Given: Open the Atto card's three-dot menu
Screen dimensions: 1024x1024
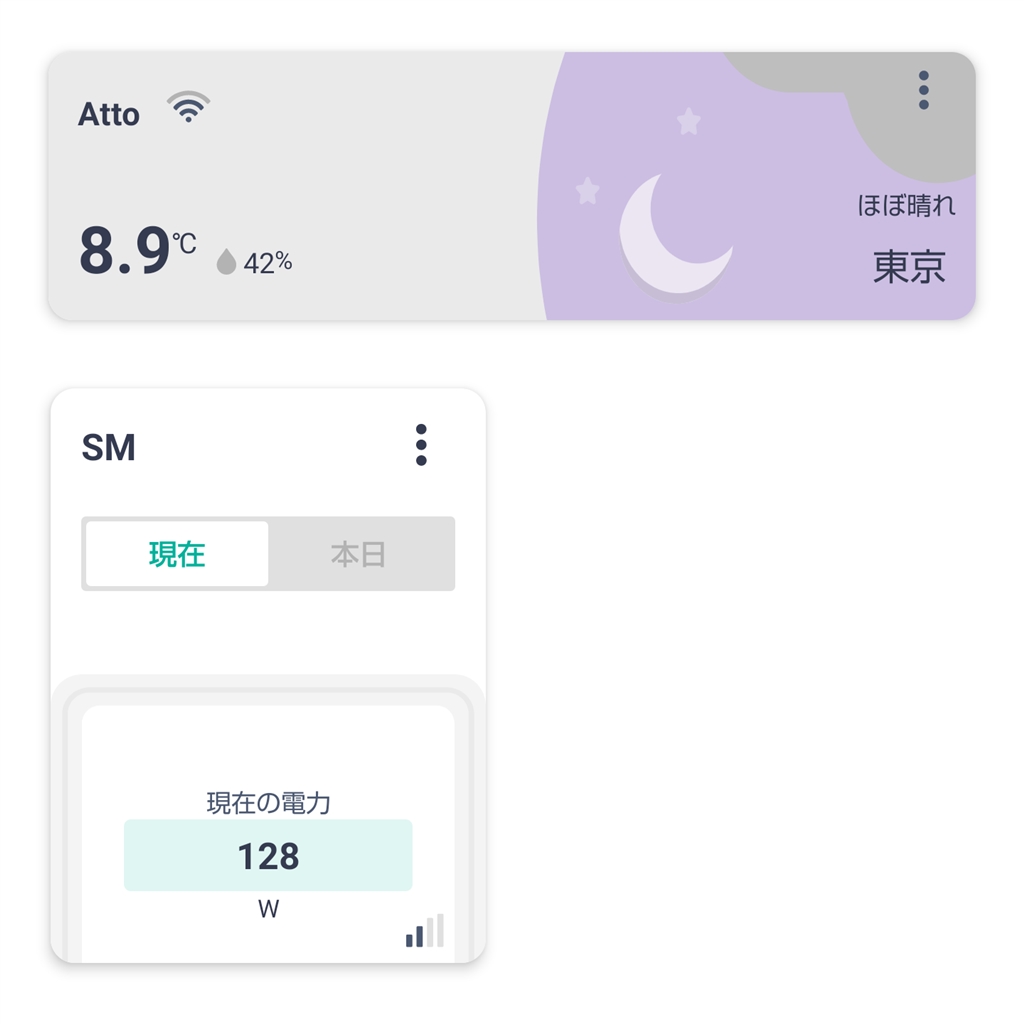Looking at the screenshot, I should tap(923, 91).
